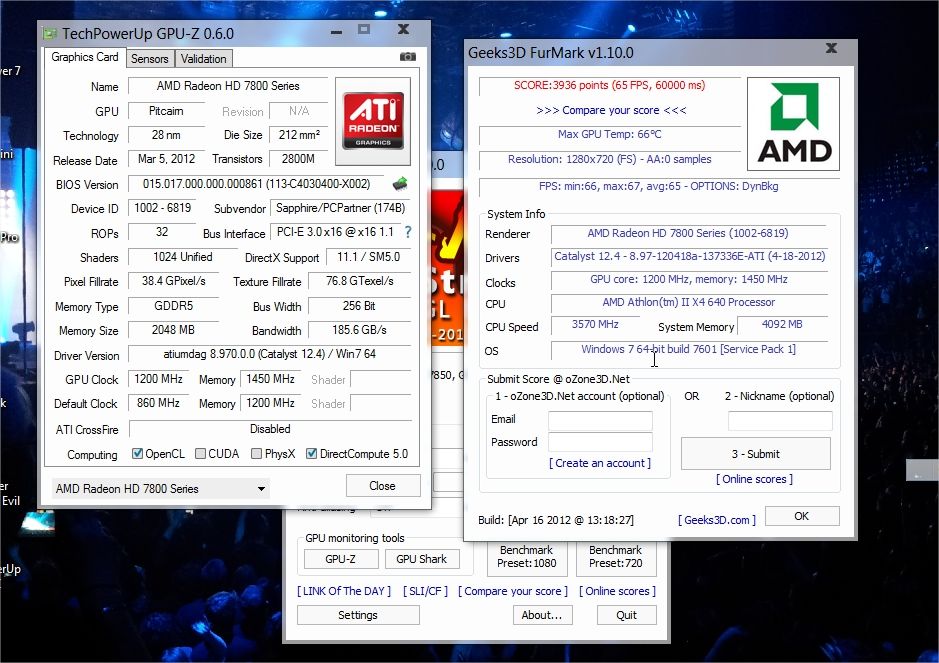Screen dimensions: 939x663
Task: Click the Driver Version value field
Action: click(269, 354)
